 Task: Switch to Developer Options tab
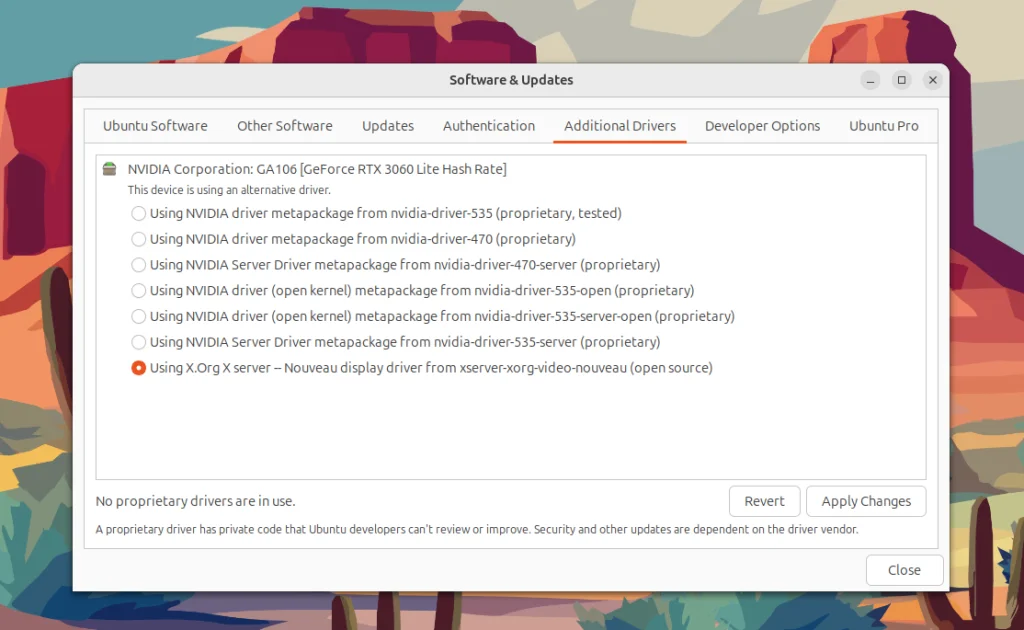(x=762, y=126)
